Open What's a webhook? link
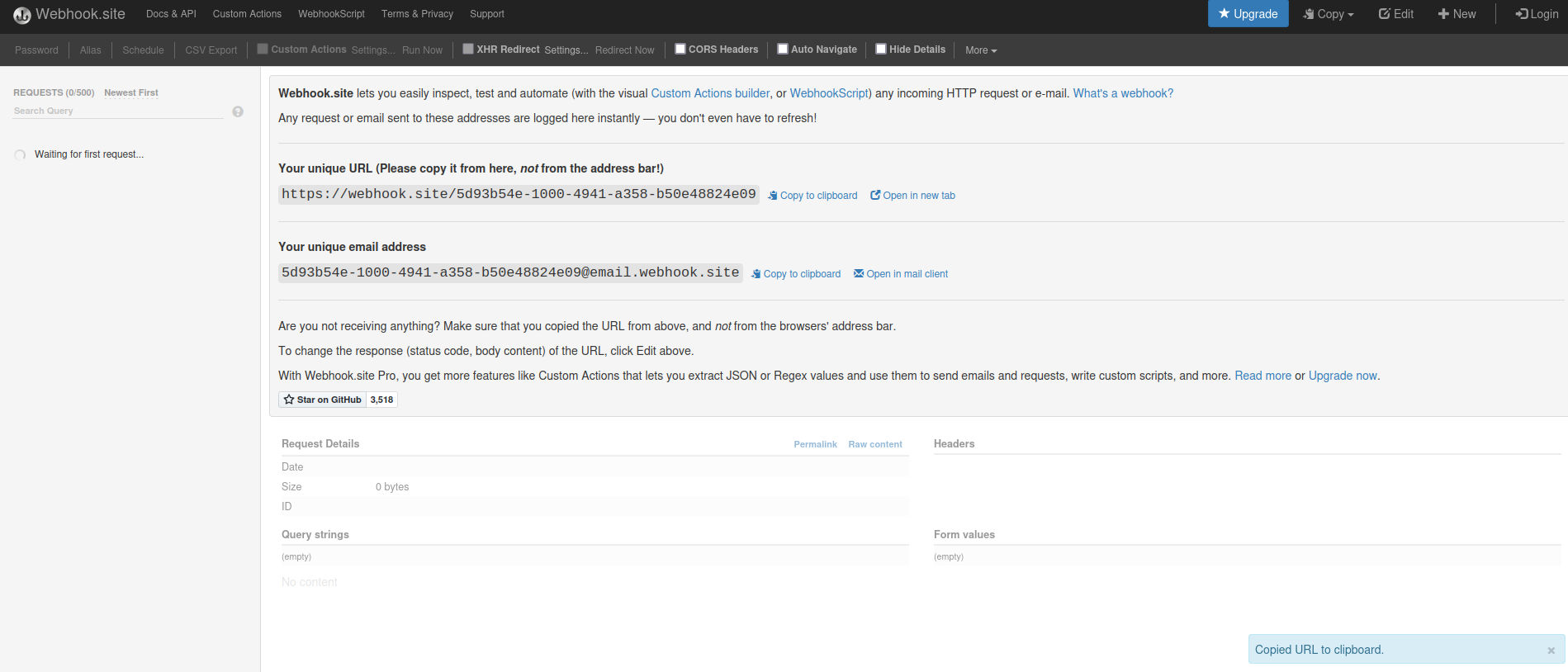 click(x=1123, y=93)
